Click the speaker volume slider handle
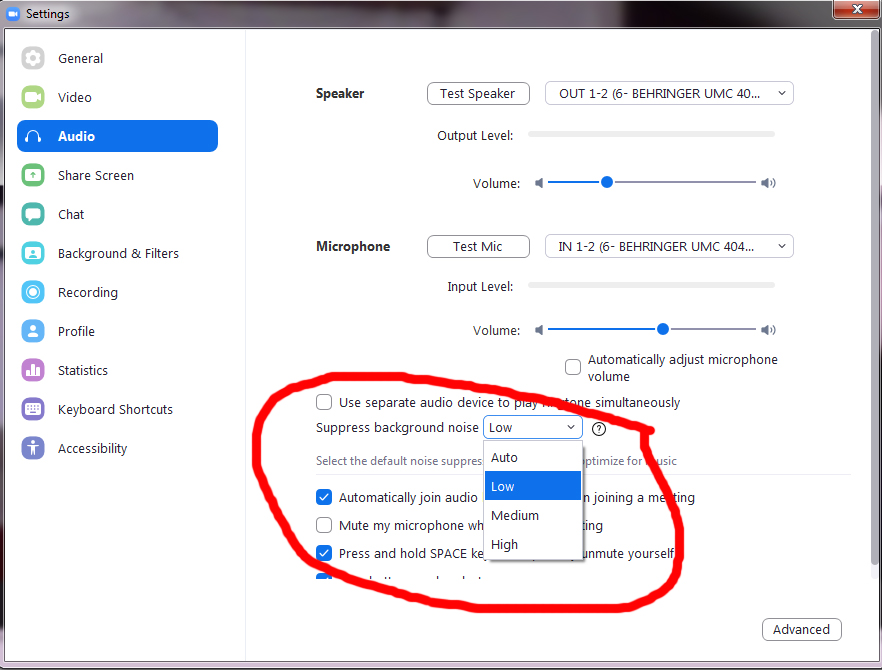This screenshot has height=670, width=882. [x=606, y=182]
